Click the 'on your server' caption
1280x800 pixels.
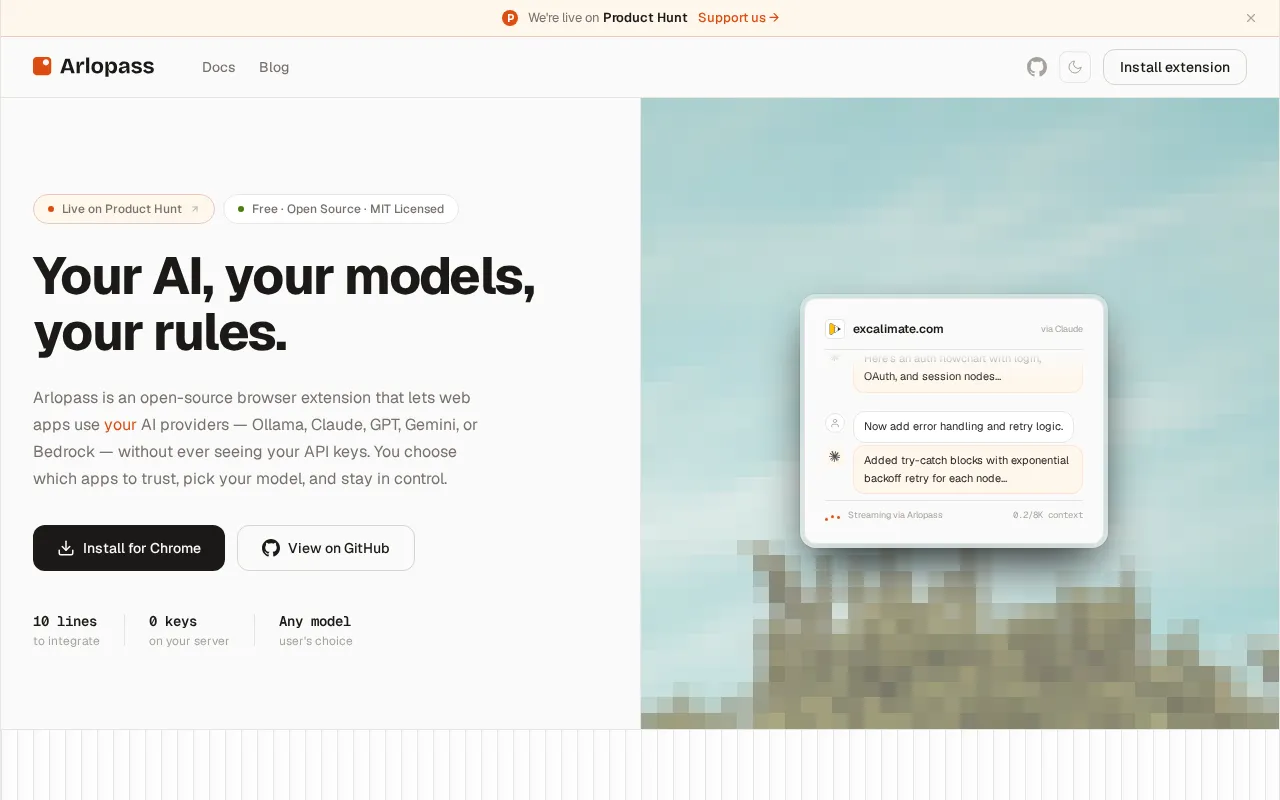pyautogui.click(x=189, y=641)
